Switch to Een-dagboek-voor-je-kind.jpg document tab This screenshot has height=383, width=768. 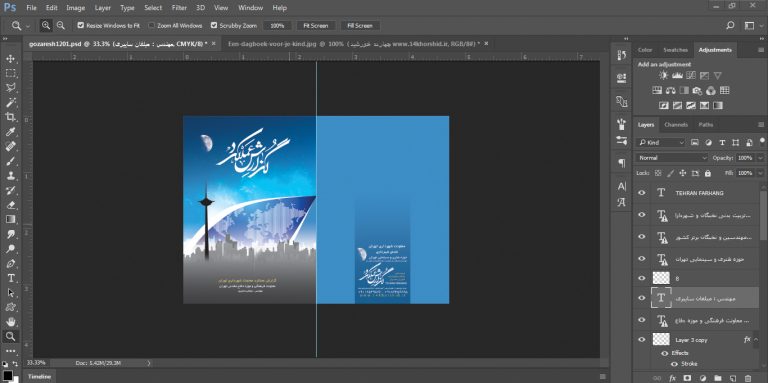354,44
